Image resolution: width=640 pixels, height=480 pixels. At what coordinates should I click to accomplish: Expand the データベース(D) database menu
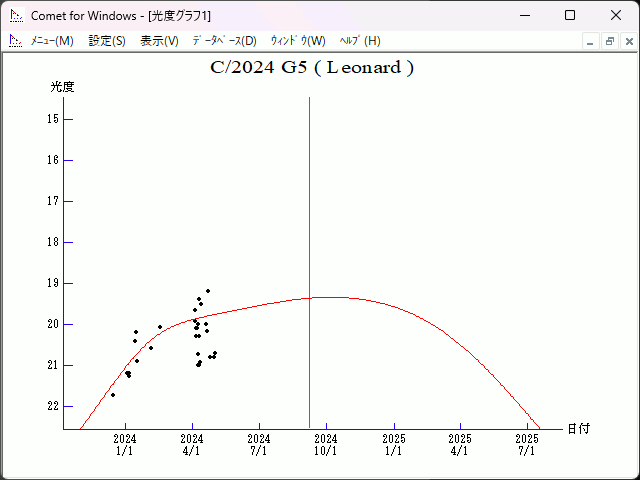224,41
